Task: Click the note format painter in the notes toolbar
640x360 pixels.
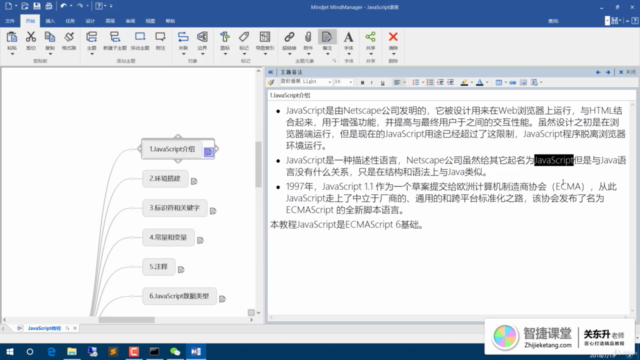Action: pyautogui.click(x=271, y=82)
